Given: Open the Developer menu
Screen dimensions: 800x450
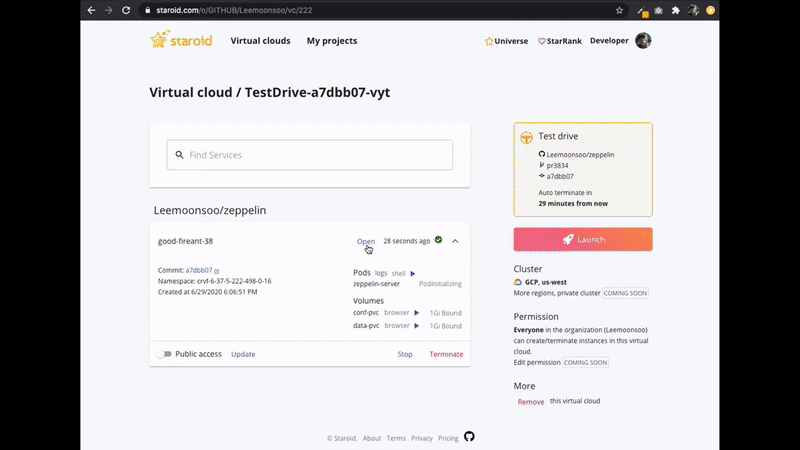Looking at the screenshot, I should [x=609, y=41].
